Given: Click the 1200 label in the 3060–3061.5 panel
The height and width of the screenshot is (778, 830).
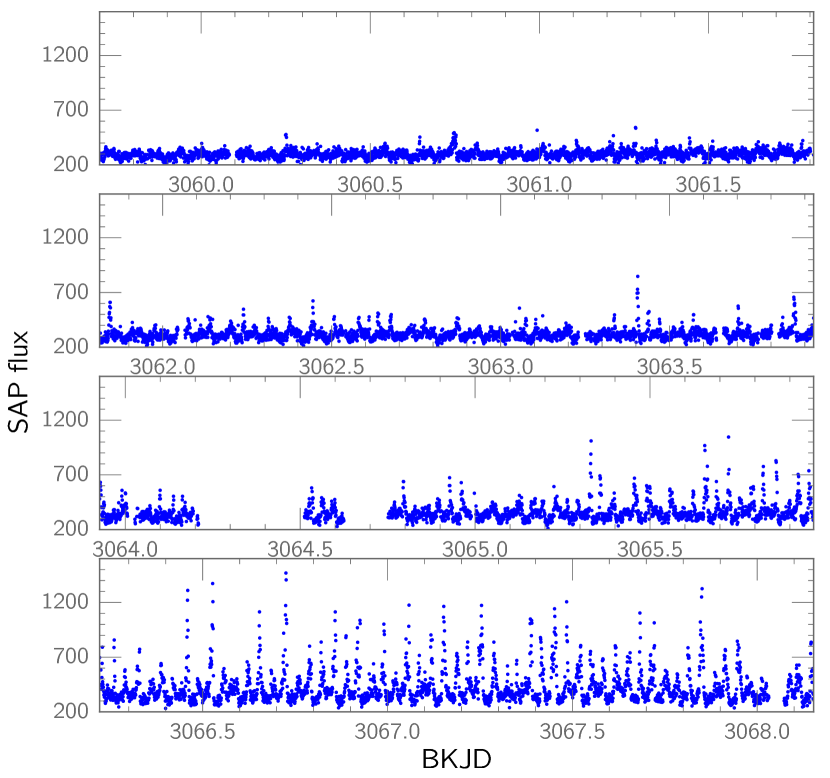Looking at the screenshot, I should coord(66,55).
